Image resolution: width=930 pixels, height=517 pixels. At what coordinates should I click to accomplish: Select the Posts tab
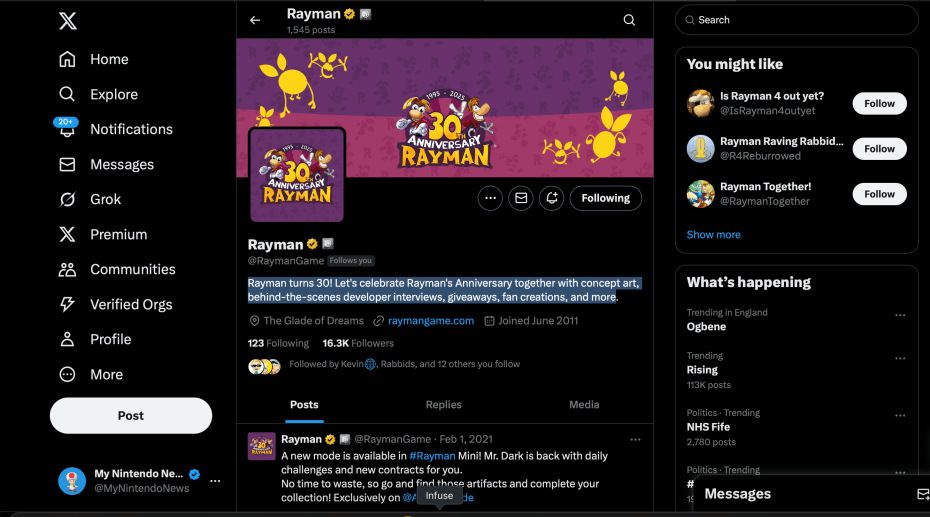point(304,405)
